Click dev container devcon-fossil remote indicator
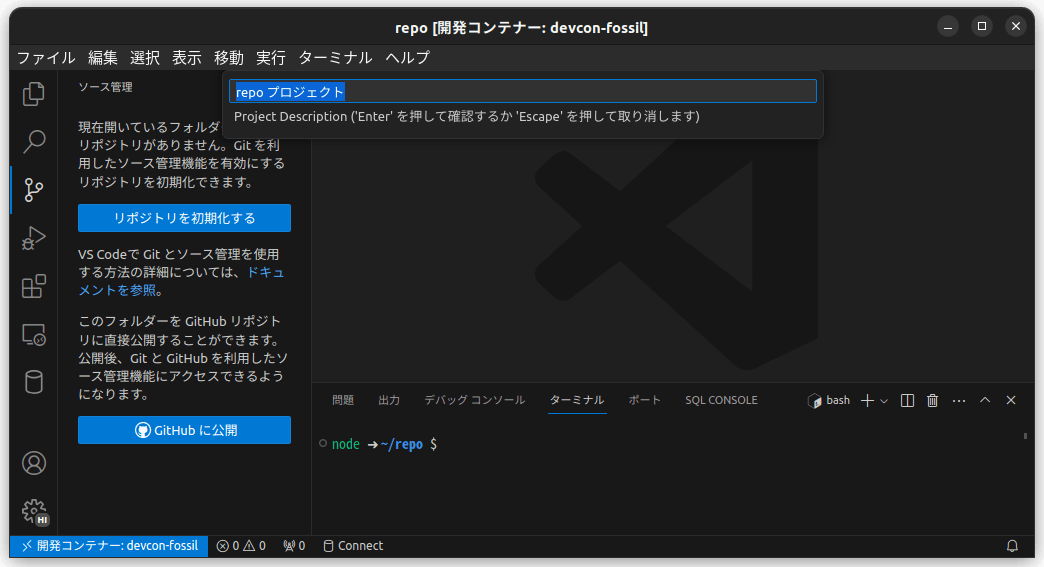This screenshot has width=1044, height=567. pos(109,546)
